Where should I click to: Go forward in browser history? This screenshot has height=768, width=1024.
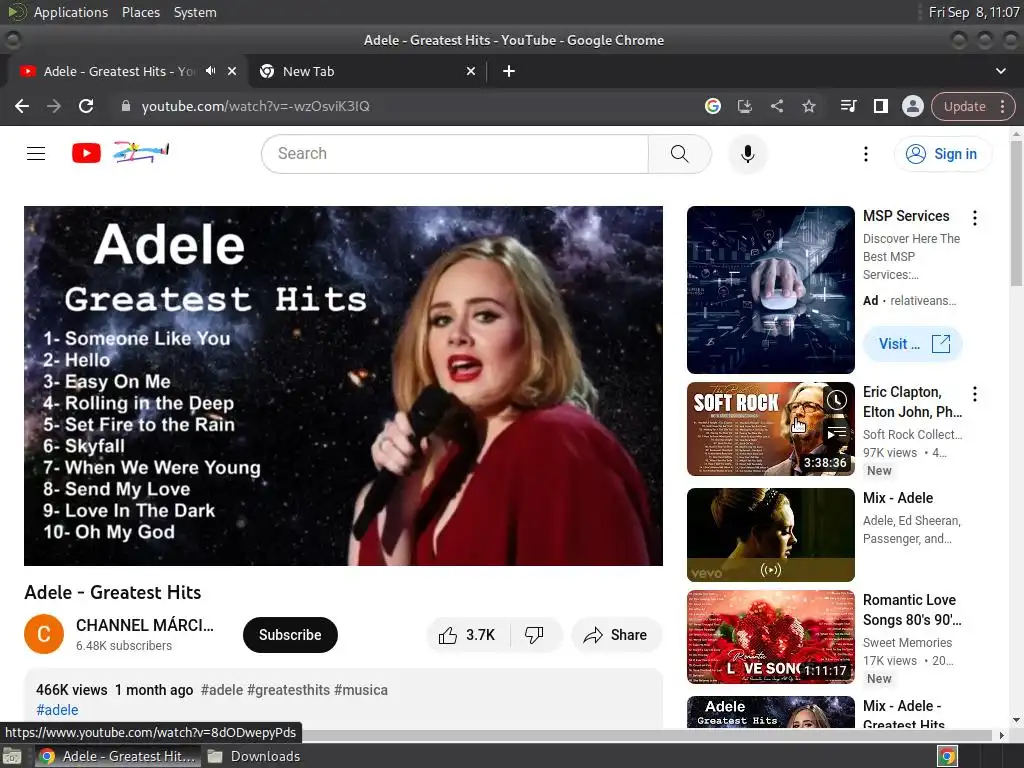coord(54,106)
